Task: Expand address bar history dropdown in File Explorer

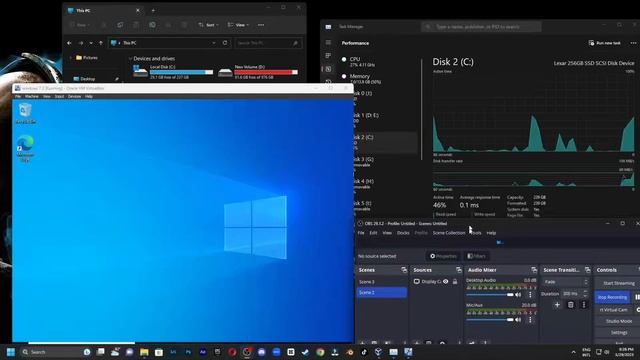Action: (x=213, y=43)
